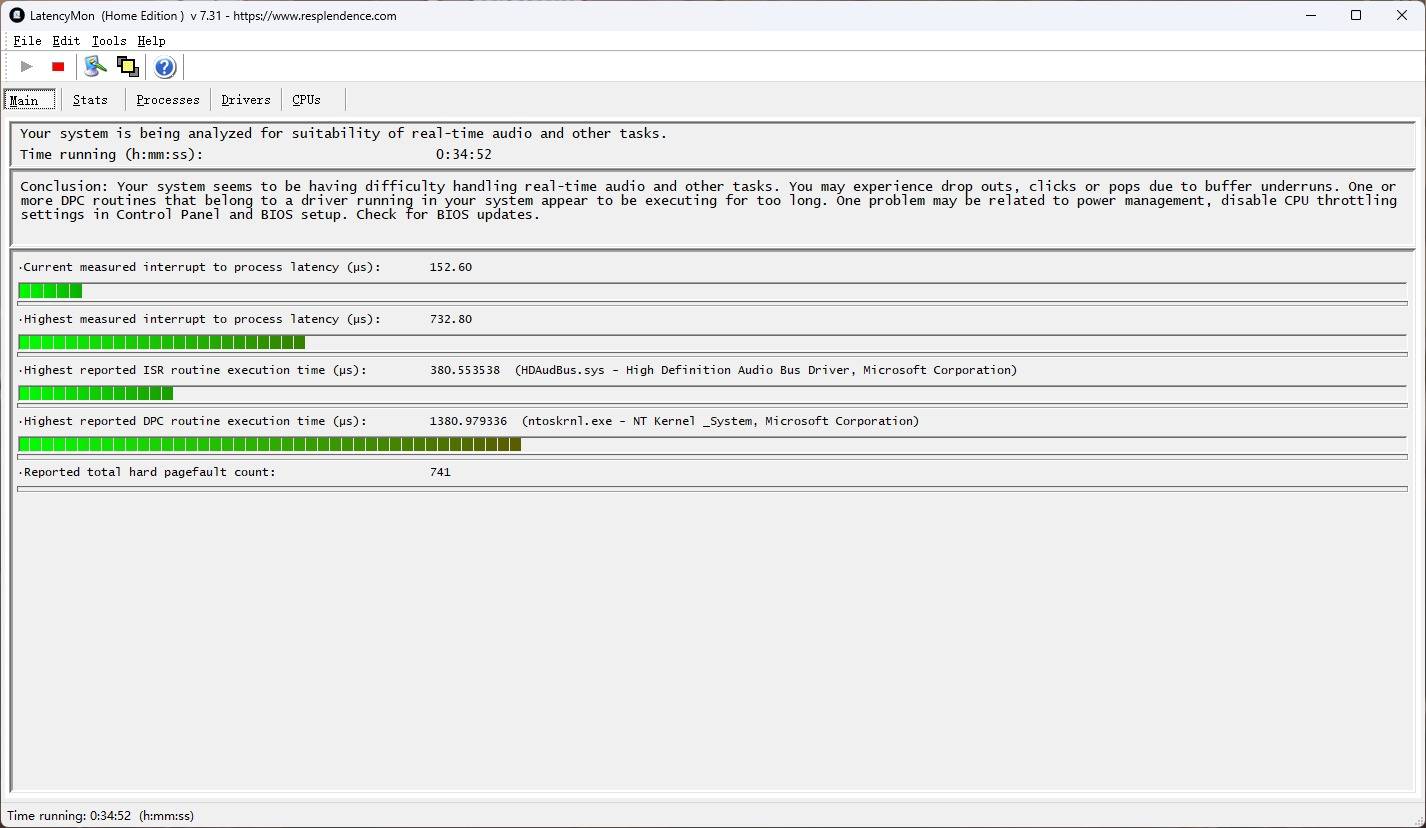The width and height of the screenshot is (1426, 828).
Task: Click the green Start monitoring play button
Action: click(27, 67)
